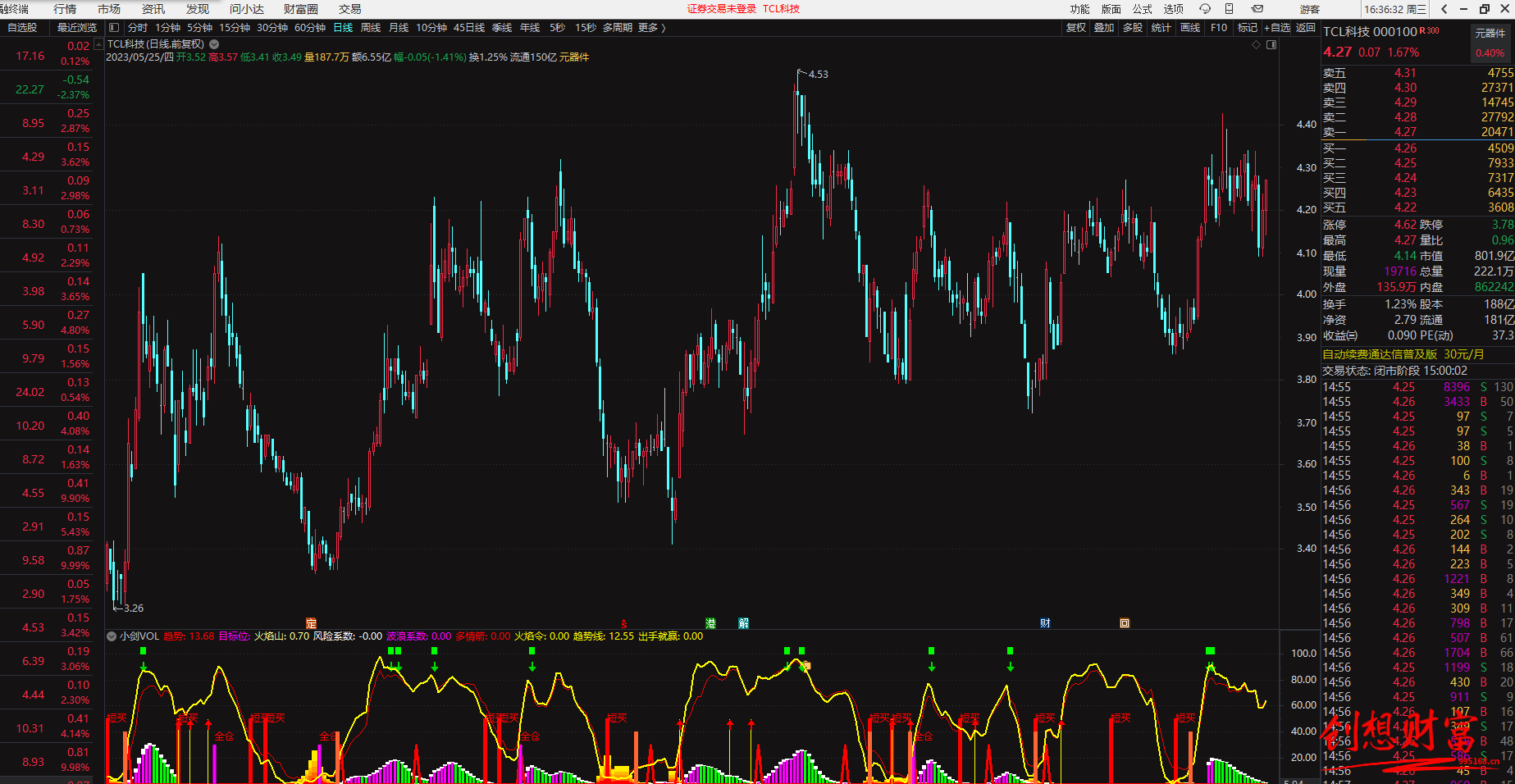
Task: Collapse the arrow box left of TCL科技 title
Action: point(99,44)
